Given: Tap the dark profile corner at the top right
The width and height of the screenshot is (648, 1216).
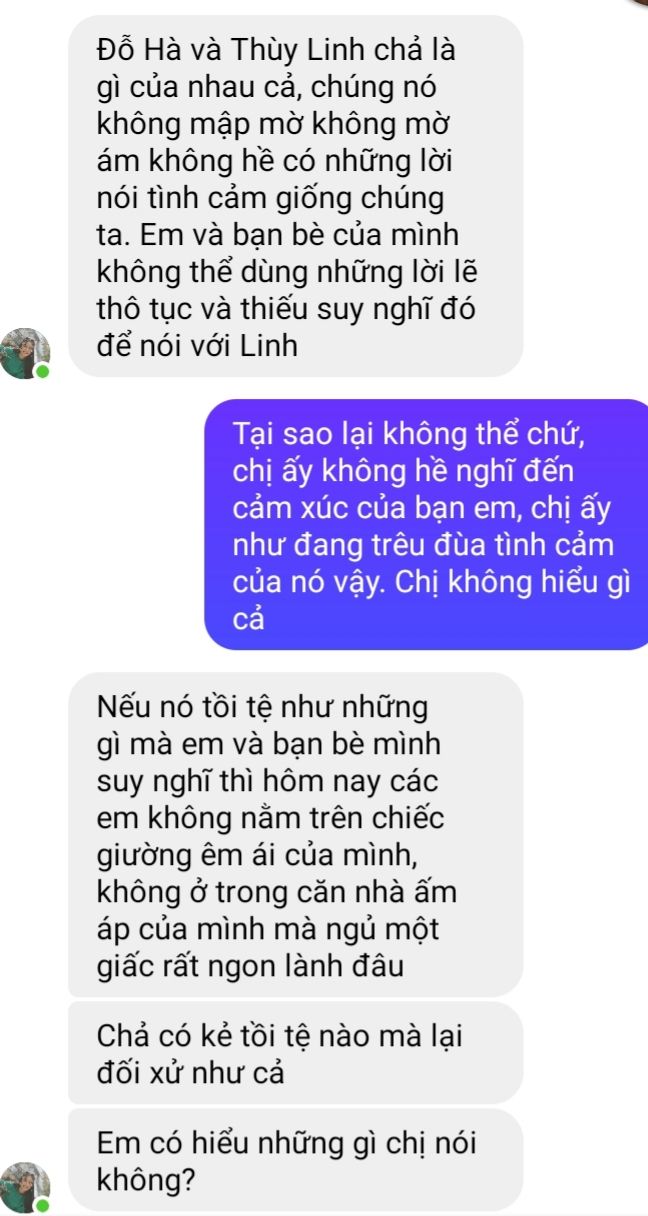Looking at the screenshot, I should [640, 3].
